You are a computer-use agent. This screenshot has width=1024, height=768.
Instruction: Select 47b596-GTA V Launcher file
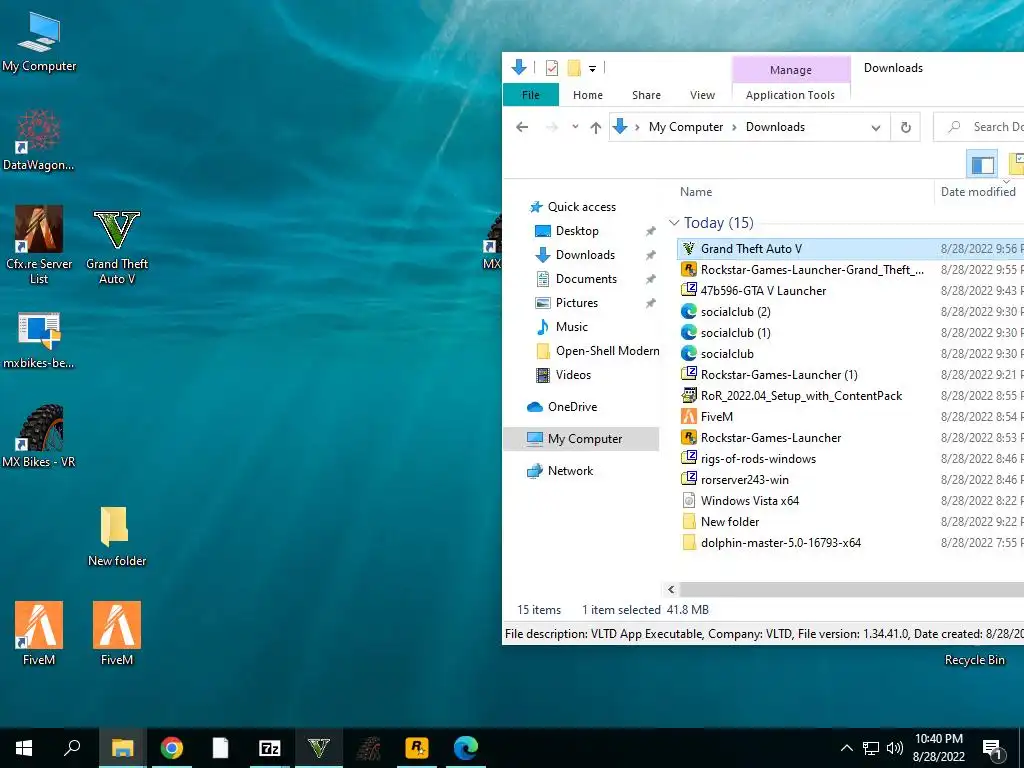[x=763, y=291]
